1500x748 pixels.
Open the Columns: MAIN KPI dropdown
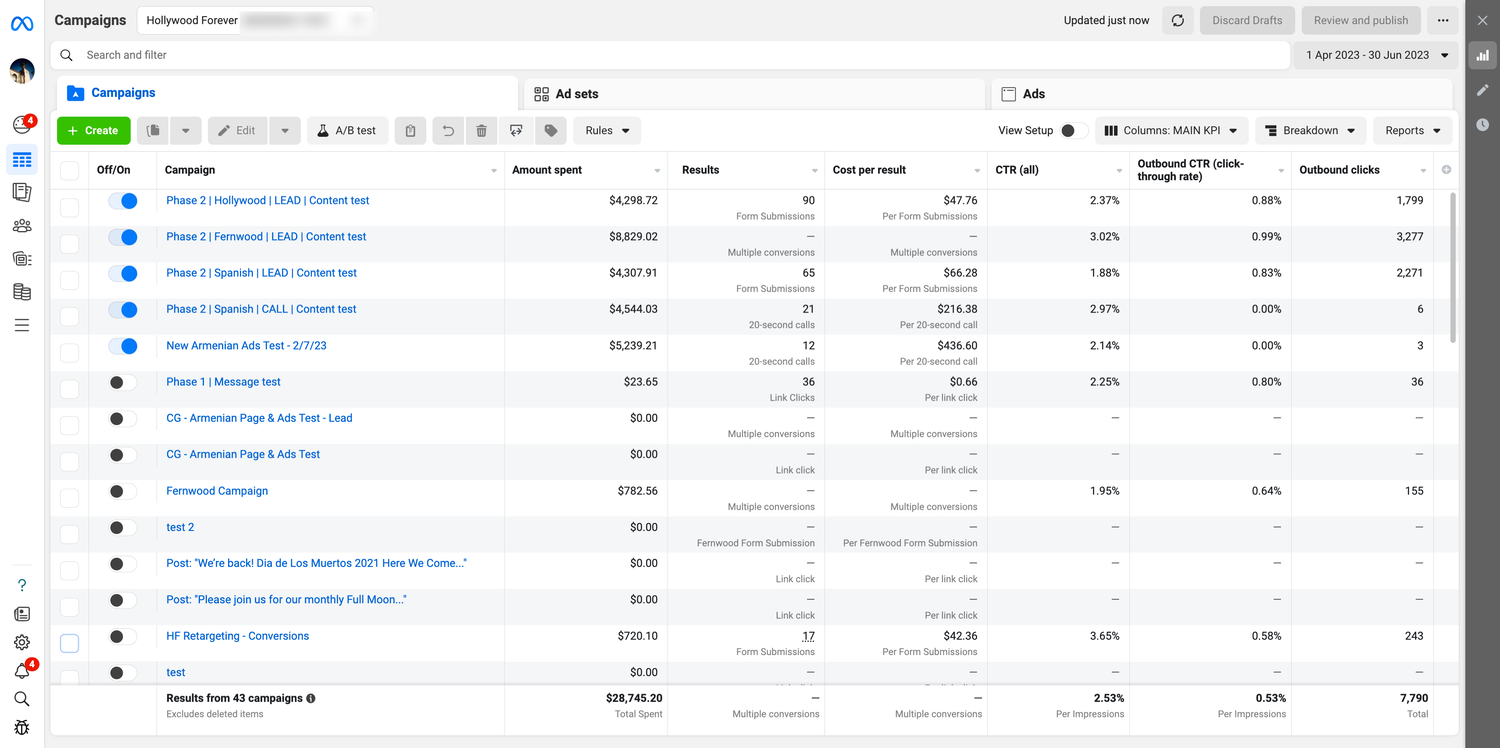1172,130
